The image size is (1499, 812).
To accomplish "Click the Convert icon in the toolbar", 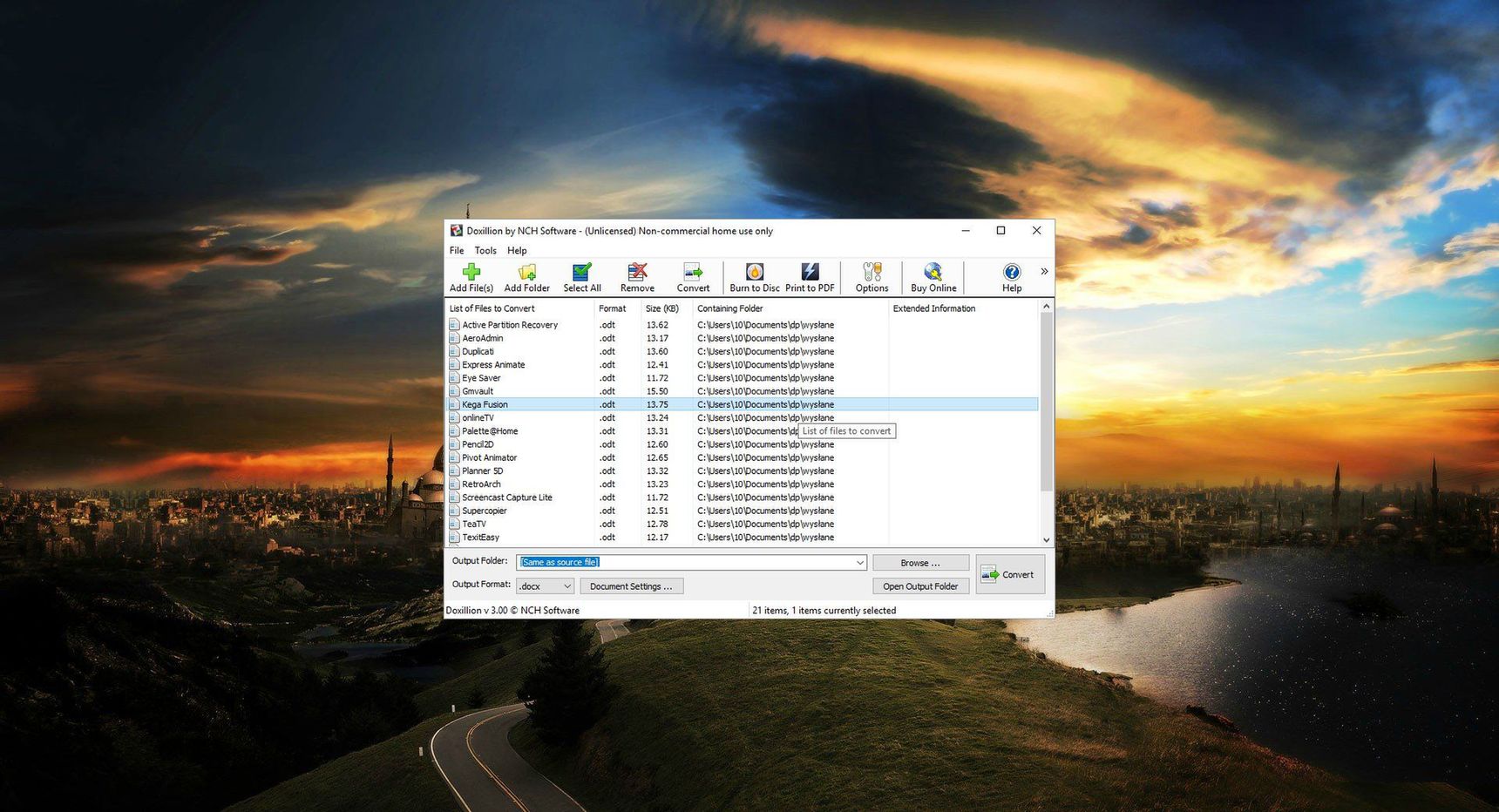I will (x=693, y=278).
